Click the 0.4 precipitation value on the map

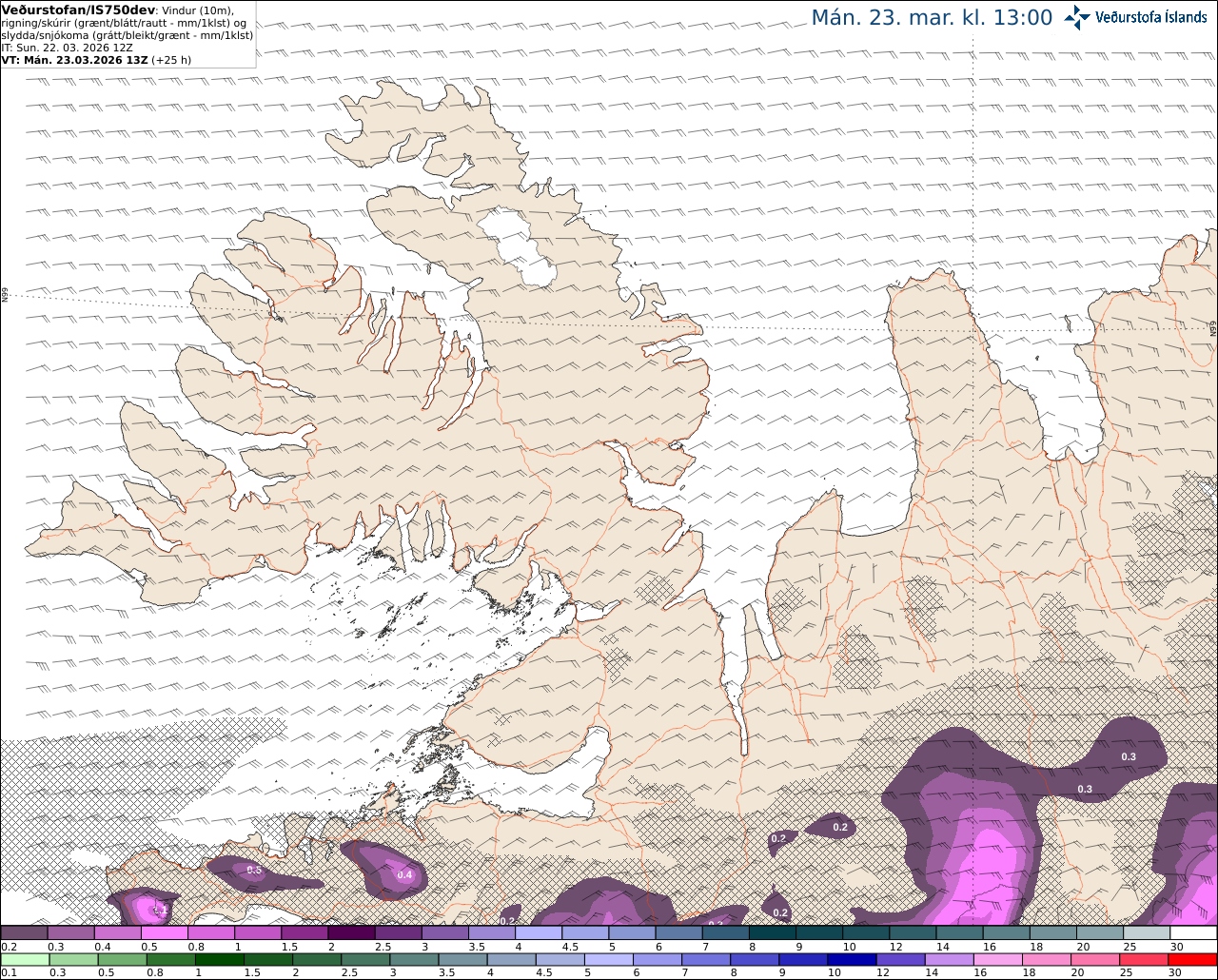[404, 874]
